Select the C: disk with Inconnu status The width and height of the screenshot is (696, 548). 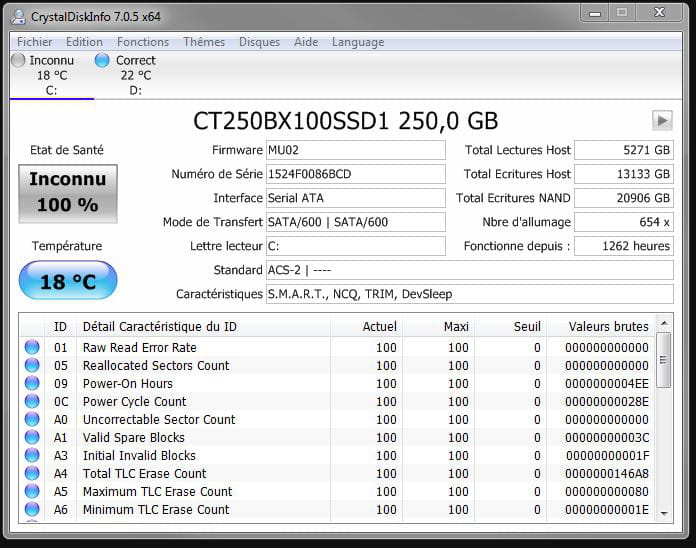point(51,75)
